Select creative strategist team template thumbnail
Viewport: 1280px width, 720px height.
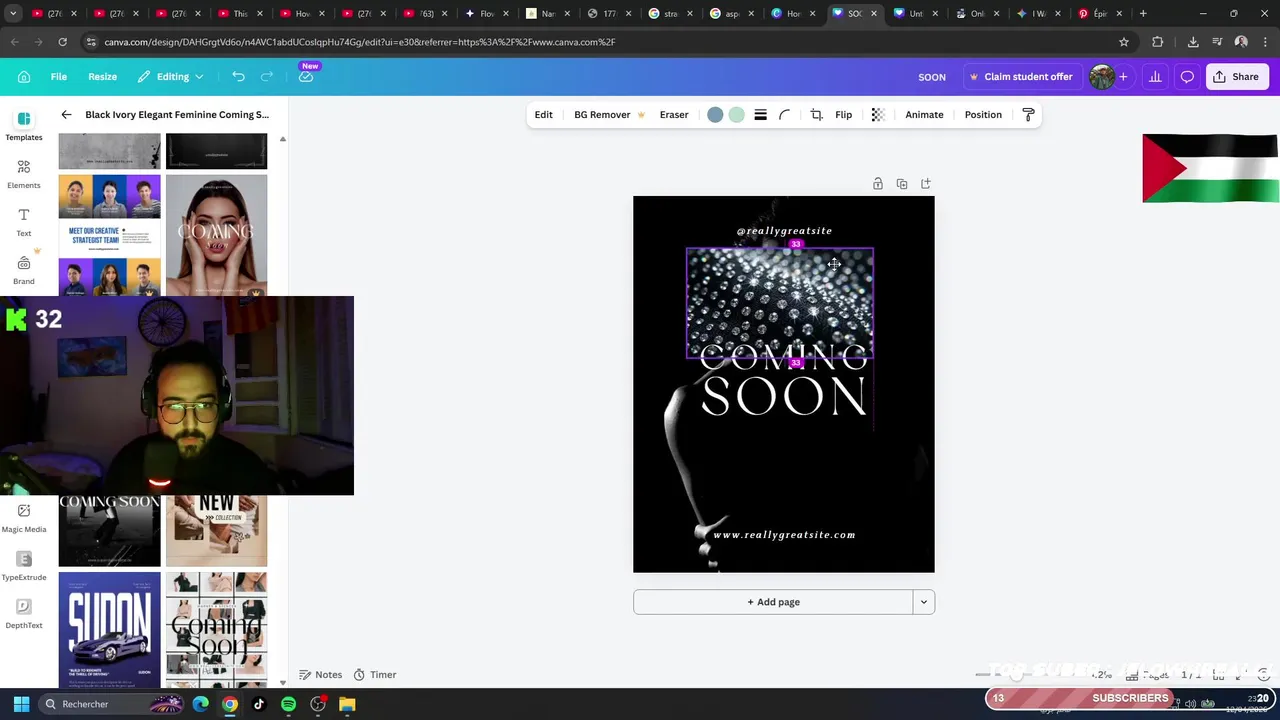109,236
